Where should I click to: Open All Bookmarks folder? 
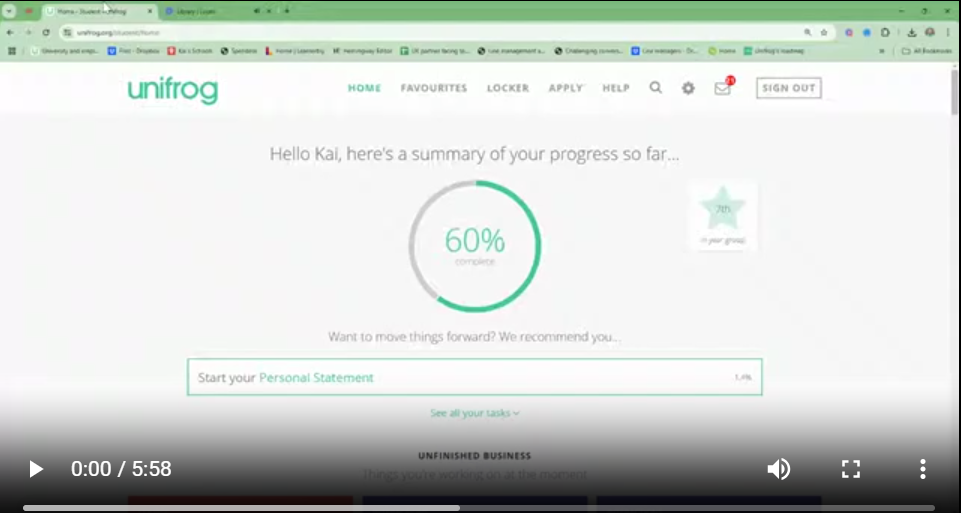(x=927, y=51)
